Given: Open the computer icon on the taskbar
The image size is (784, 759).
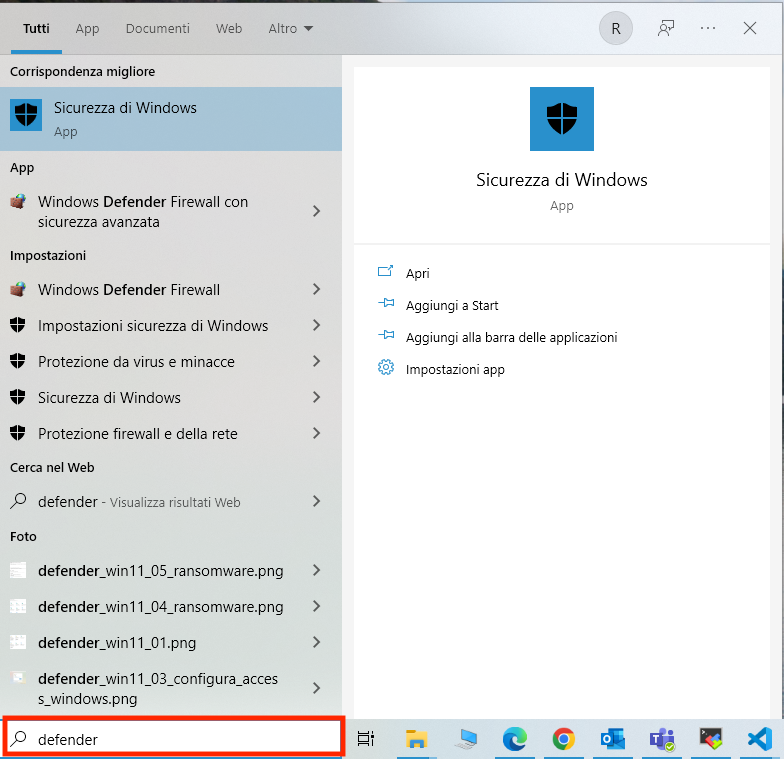Looking at the screenshot, I should [x=466, y=738].
